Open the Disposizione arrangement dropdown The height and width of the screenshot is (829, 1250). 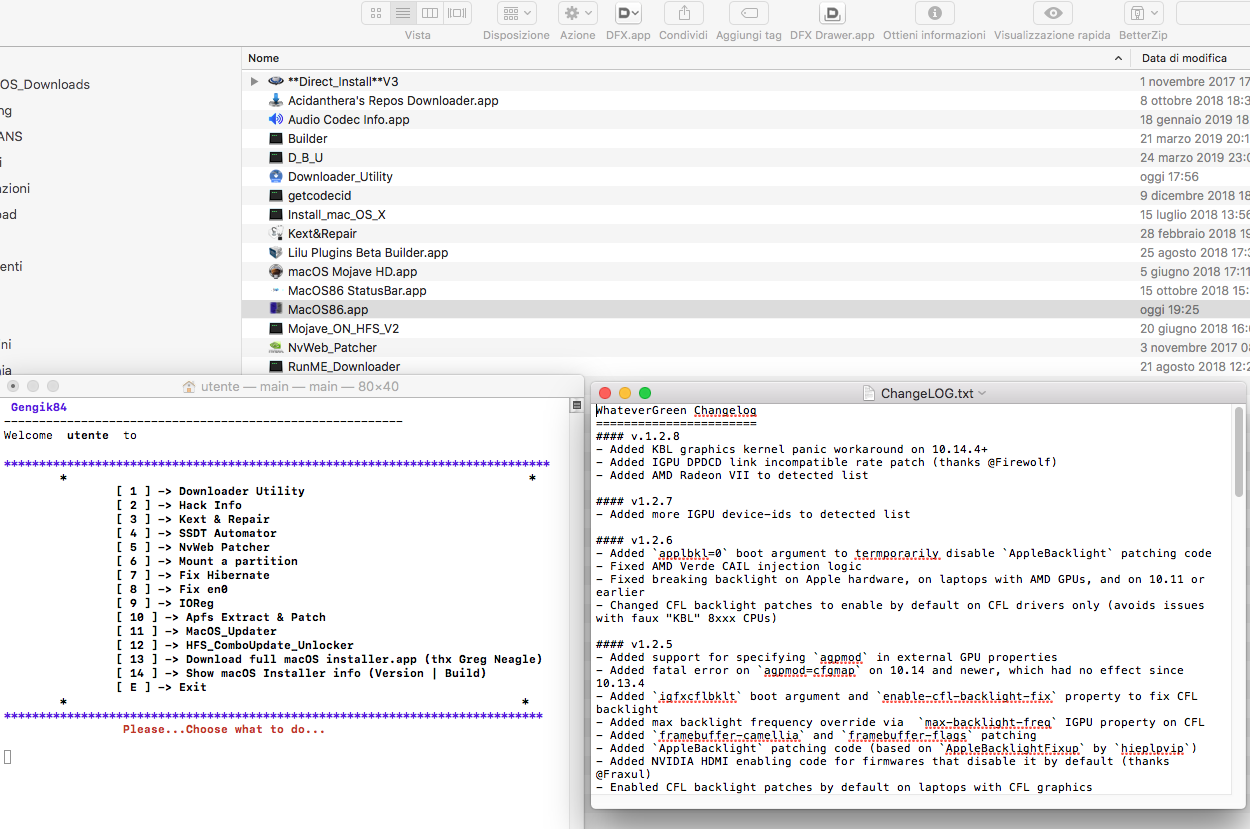516,13
